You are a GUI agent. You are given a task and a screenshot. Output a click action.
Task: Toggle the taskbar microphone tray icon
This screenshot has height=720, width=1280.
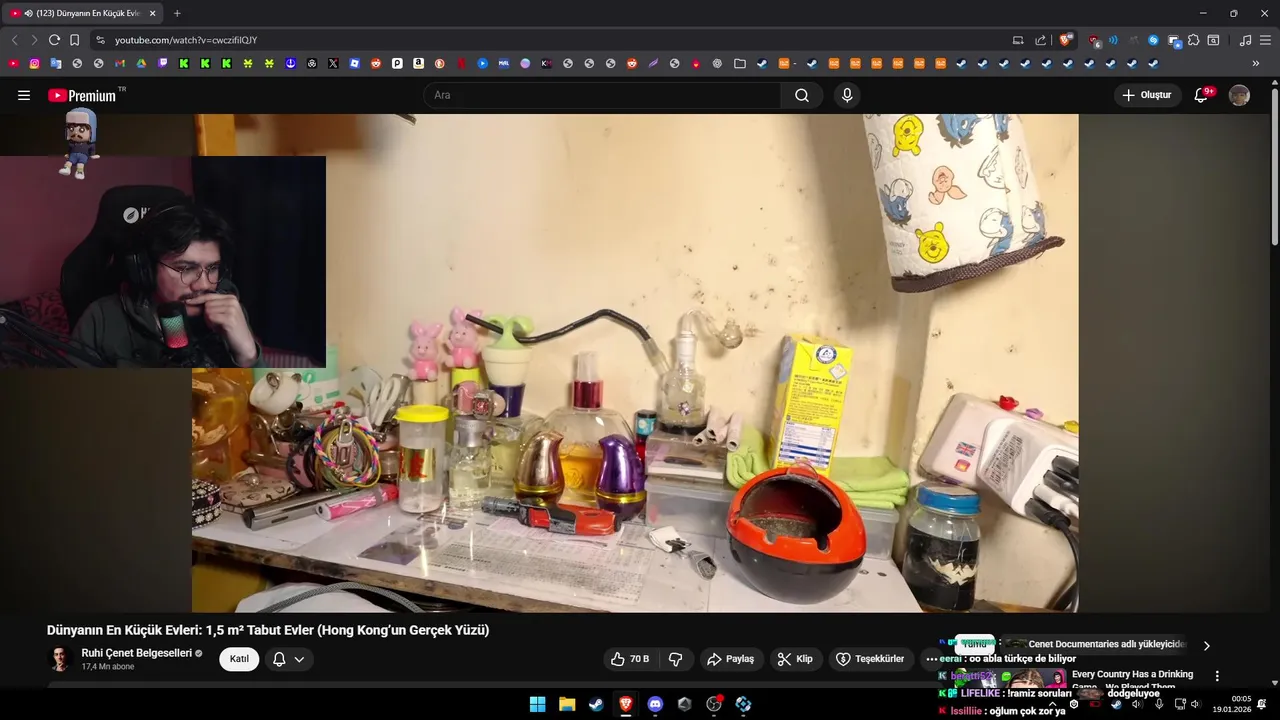pos(1159,704)
